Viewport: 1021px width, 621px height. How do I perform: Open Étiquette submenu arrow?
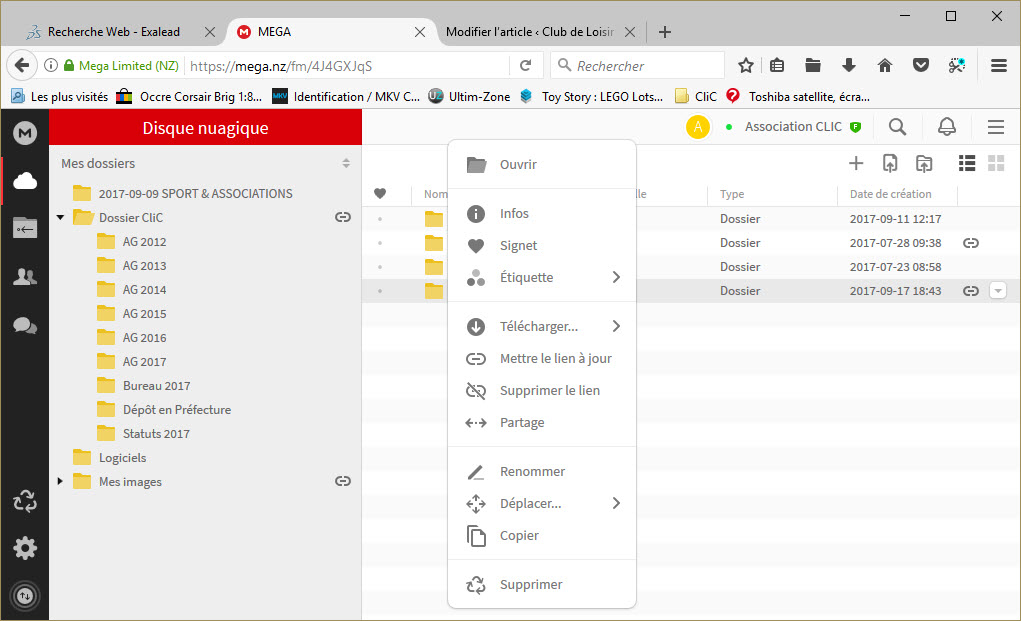pos(616,277)
